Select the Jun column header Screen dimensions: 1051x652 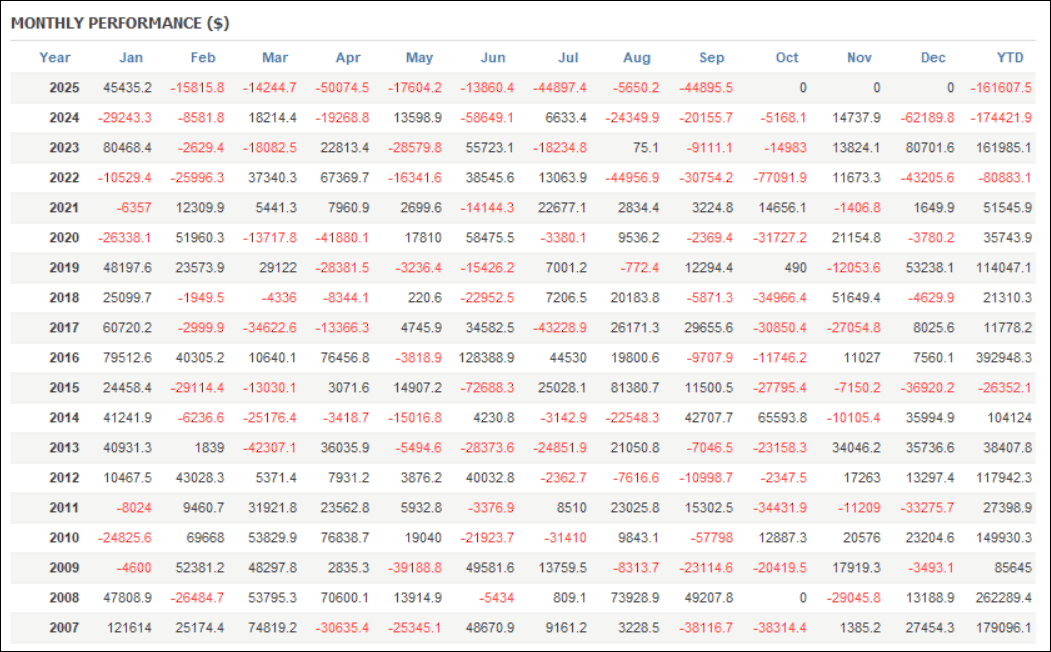(x=493, y=58)
